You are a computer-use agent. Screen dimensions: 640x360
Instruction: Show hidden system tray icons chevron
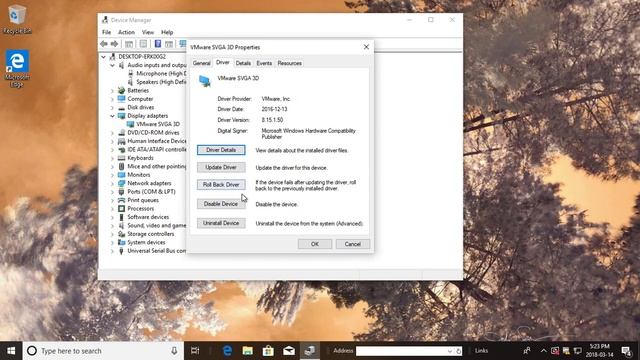543,351
